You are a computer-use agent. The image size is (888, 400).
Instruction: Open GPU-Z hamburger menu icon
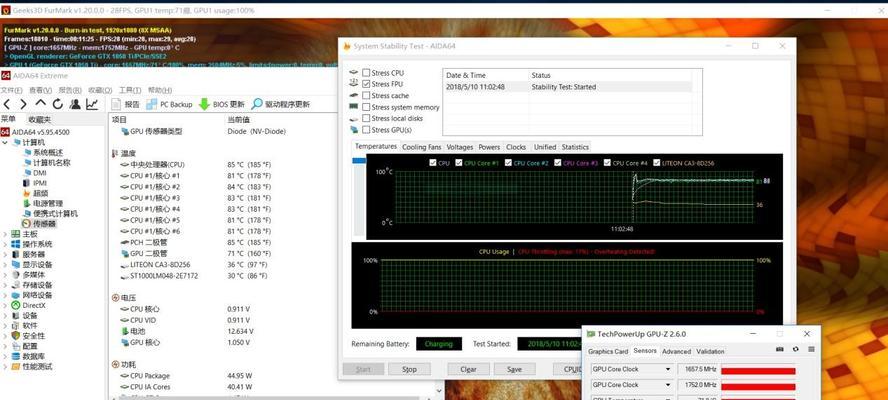click(812, 349)
